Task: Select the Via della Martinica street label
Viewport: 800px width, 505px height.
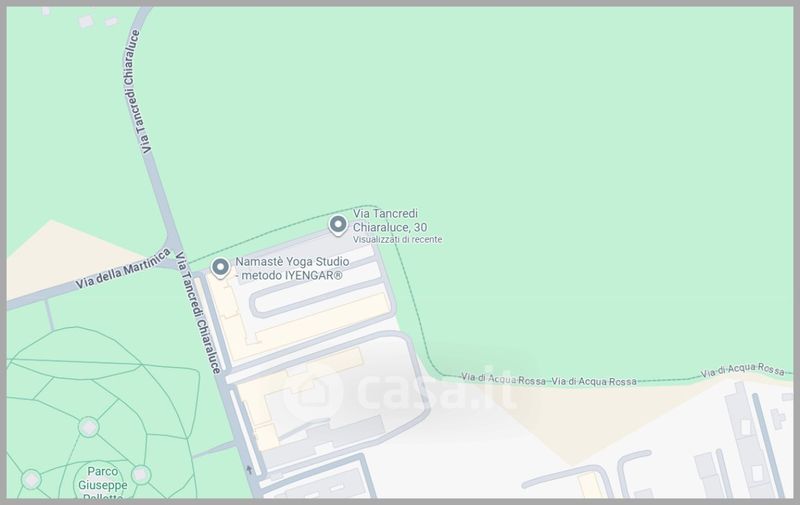Action: [123, 268]
